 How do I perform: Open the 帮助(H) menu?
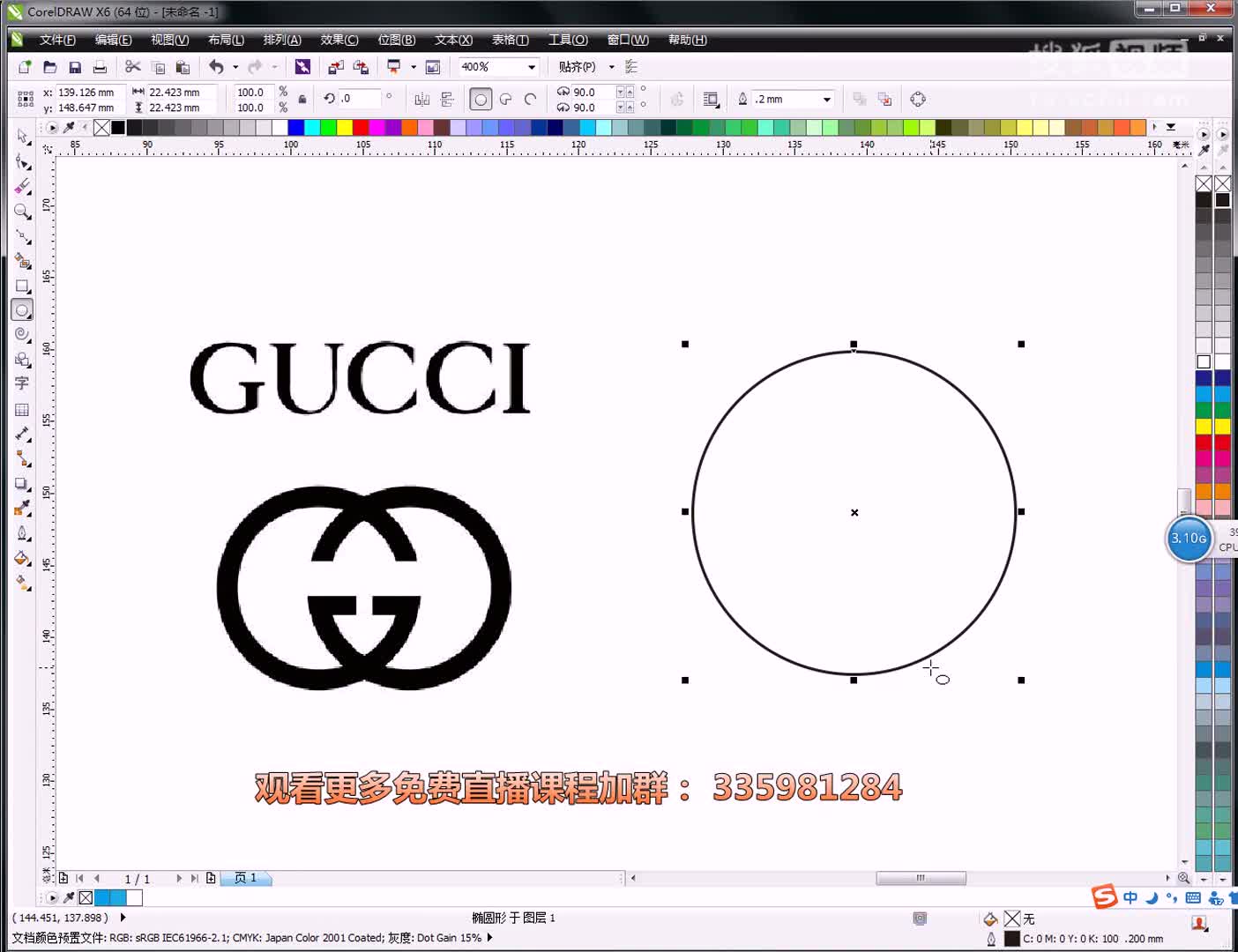[x=688, y=40]
